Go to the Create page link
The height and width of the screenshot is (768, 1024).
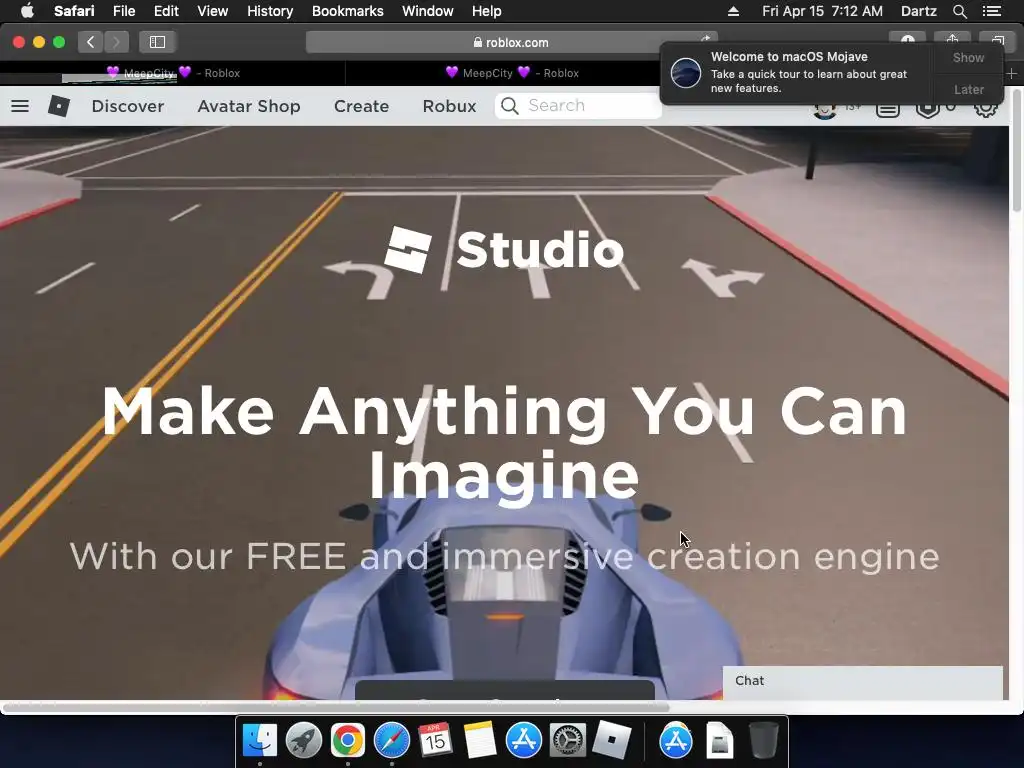361,106
